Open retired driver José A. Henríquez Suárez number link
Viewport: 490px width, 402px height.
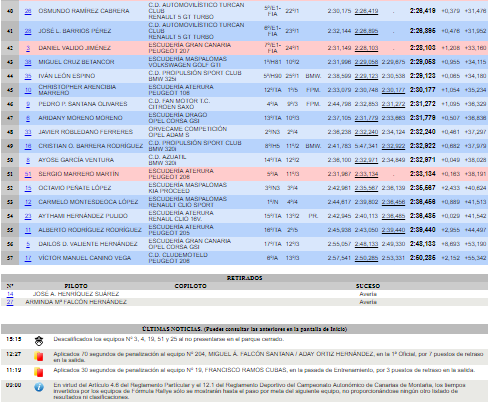pos(10,294)
